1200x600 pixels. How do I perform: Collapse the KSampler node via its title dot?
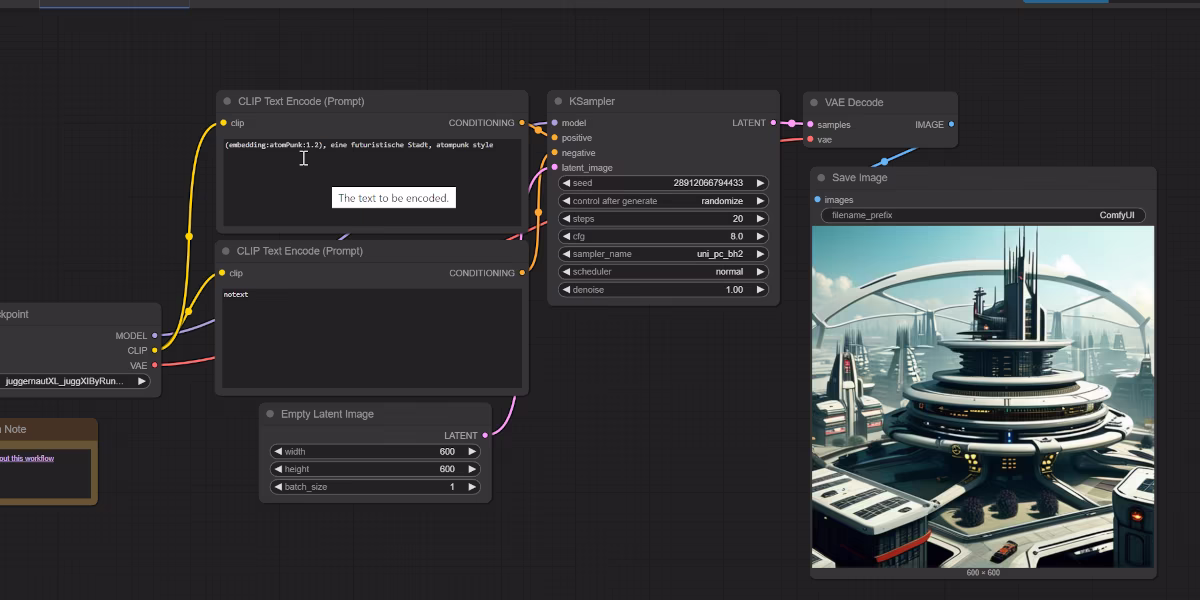(558, 101)
